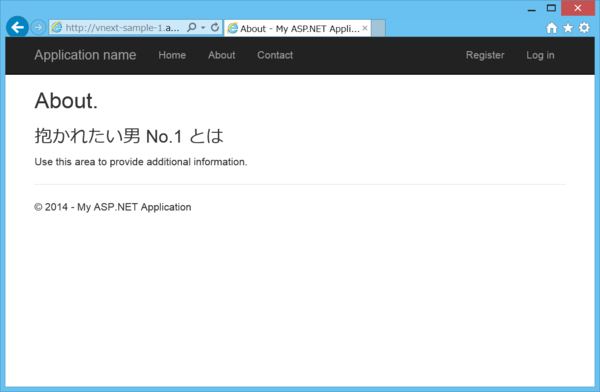Open browser Tools gear icon
Image resolution: width=600 pixels, height=392 pixels.
584,28
